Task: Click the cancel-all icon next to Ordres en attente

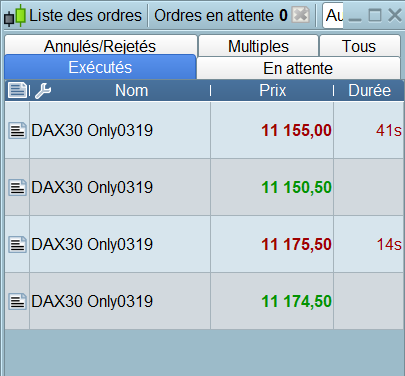Action: click(x=301, y=15)
